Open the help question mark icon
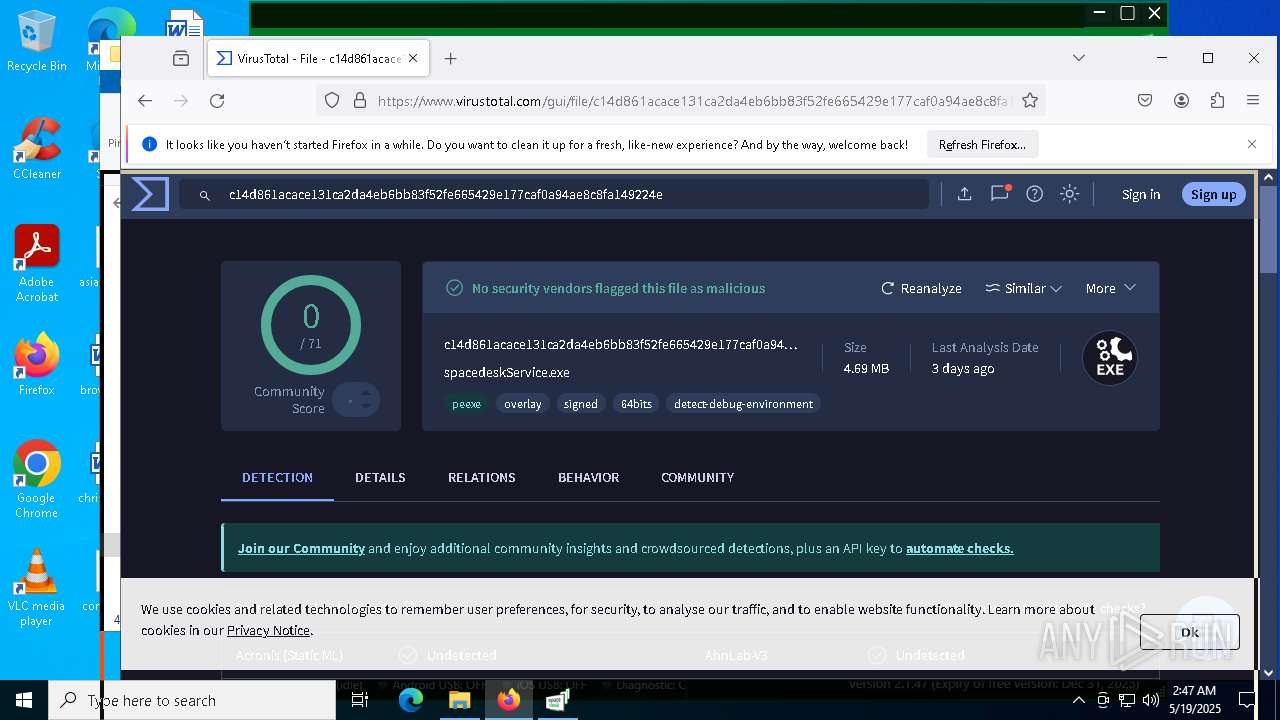The image size is (1280, 720). pyautogui.click(x=1035, y=194)
